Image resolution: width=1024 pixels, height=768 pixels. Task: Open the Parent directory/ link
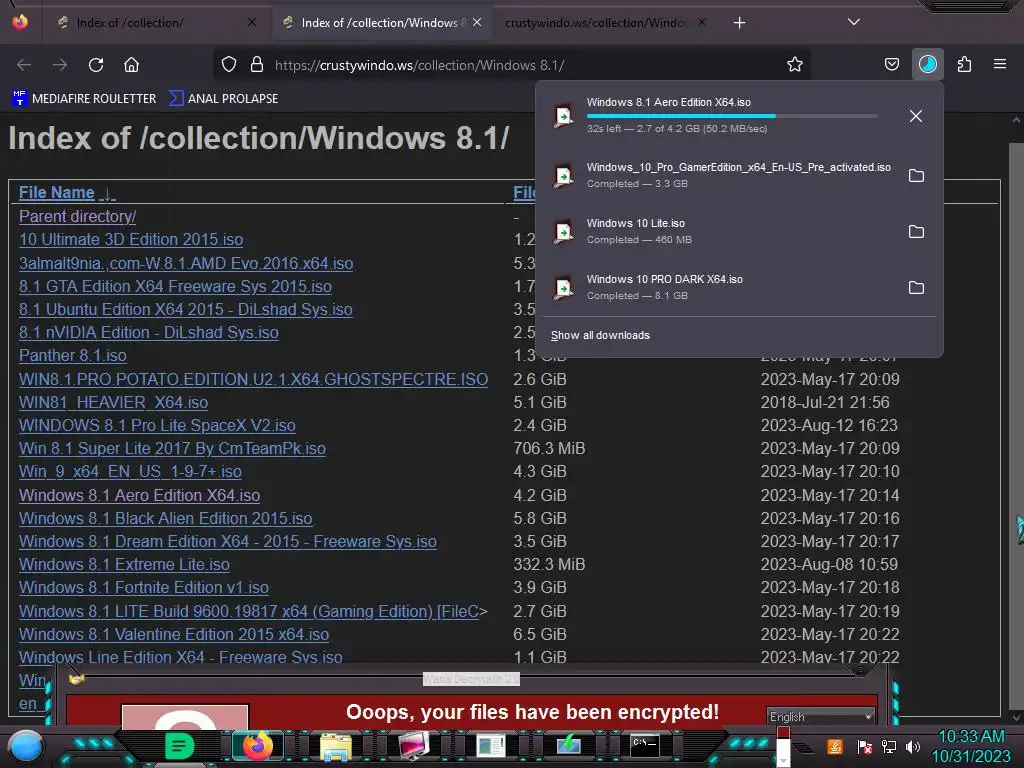pyautogui.click(x=77, y=216)
